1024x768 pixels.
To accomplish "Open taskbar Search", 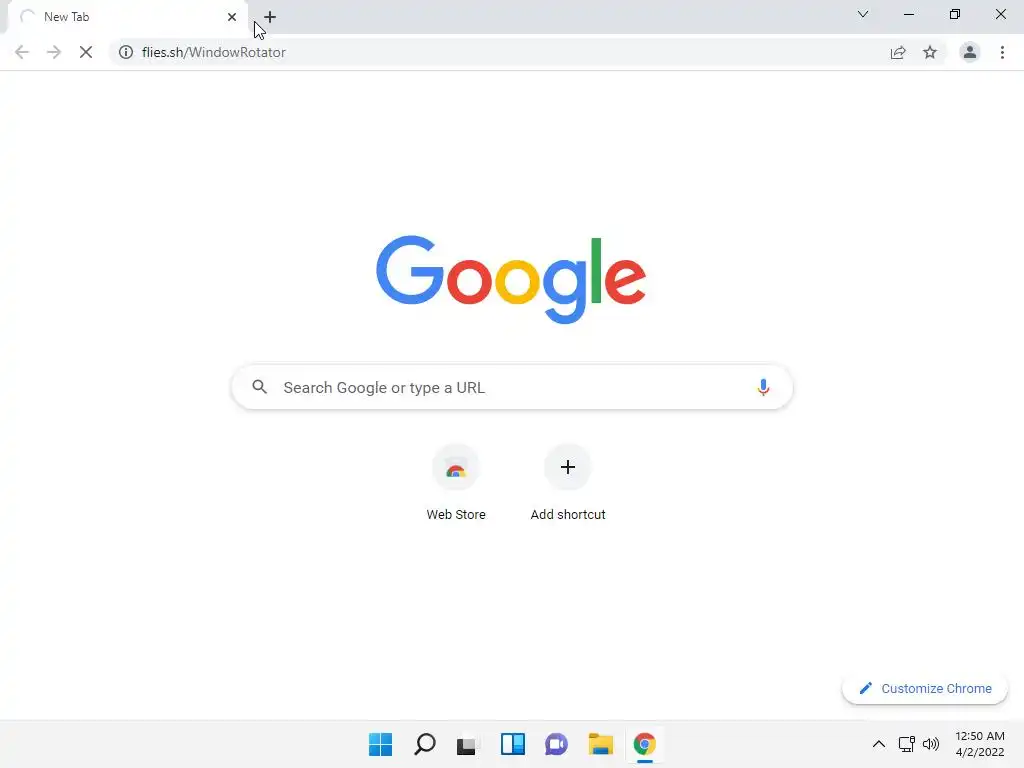I will coord(424,744).
